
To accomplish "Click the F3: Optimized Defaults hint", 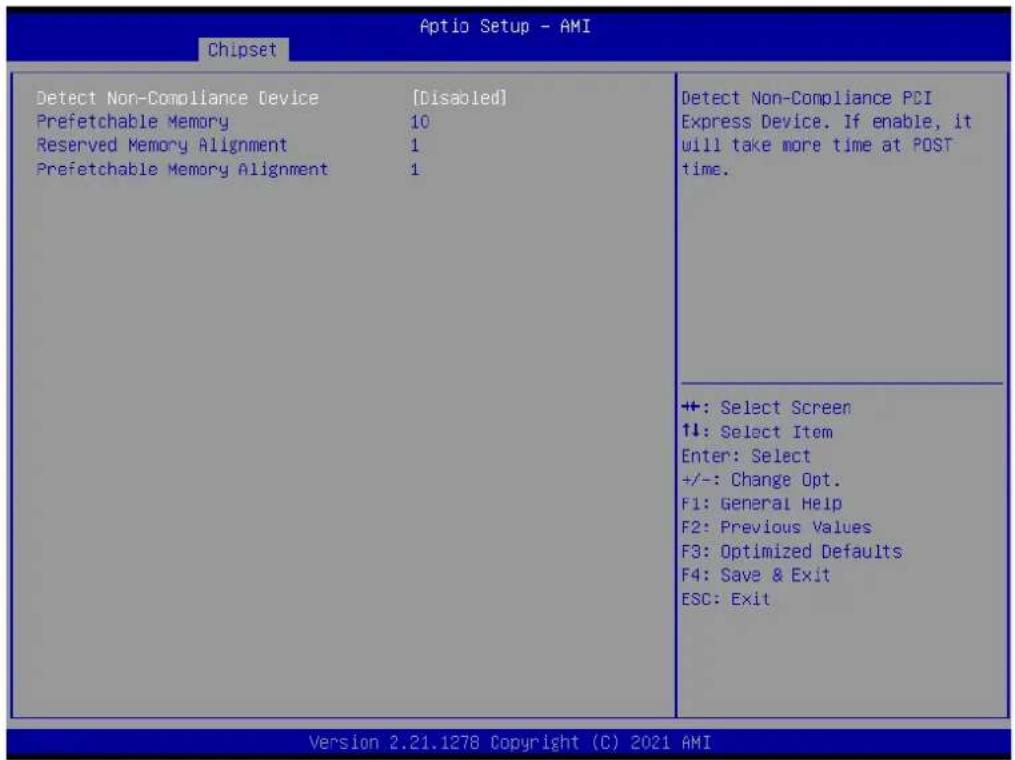I will click(792, 552).
